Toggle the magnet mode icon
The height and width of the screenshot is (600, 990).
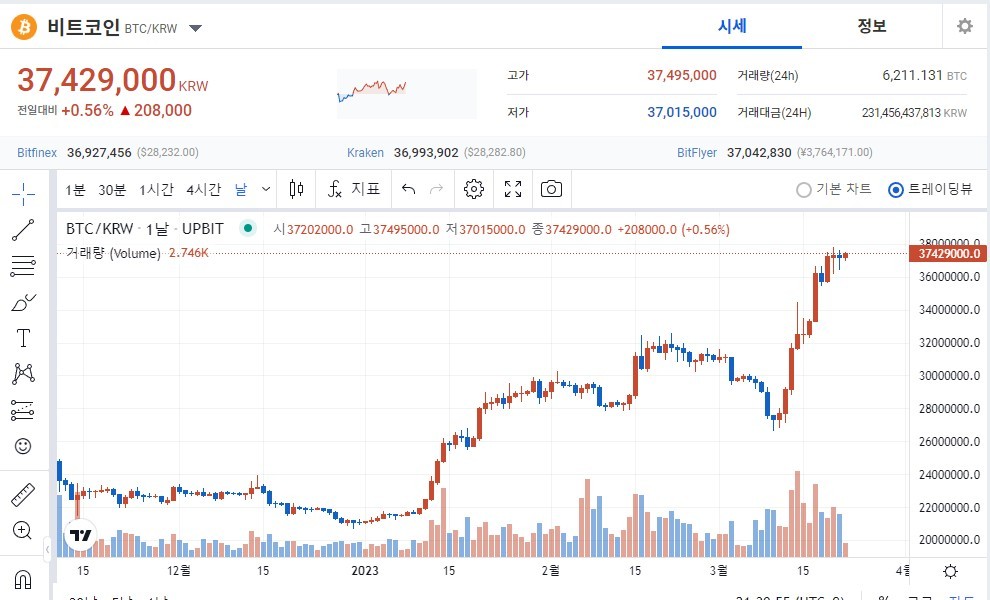click(x=23, y=579)
